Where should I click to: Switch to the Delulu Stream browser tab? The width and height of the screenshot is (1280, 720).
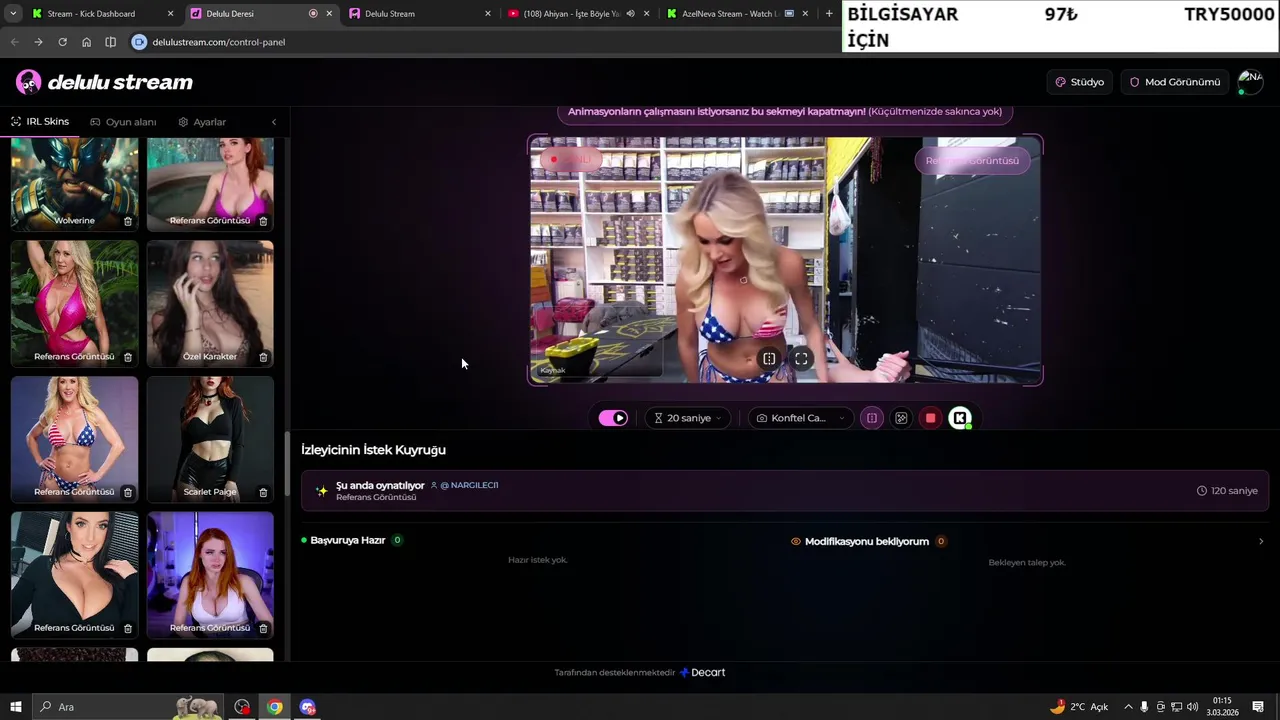coord(418,14)
